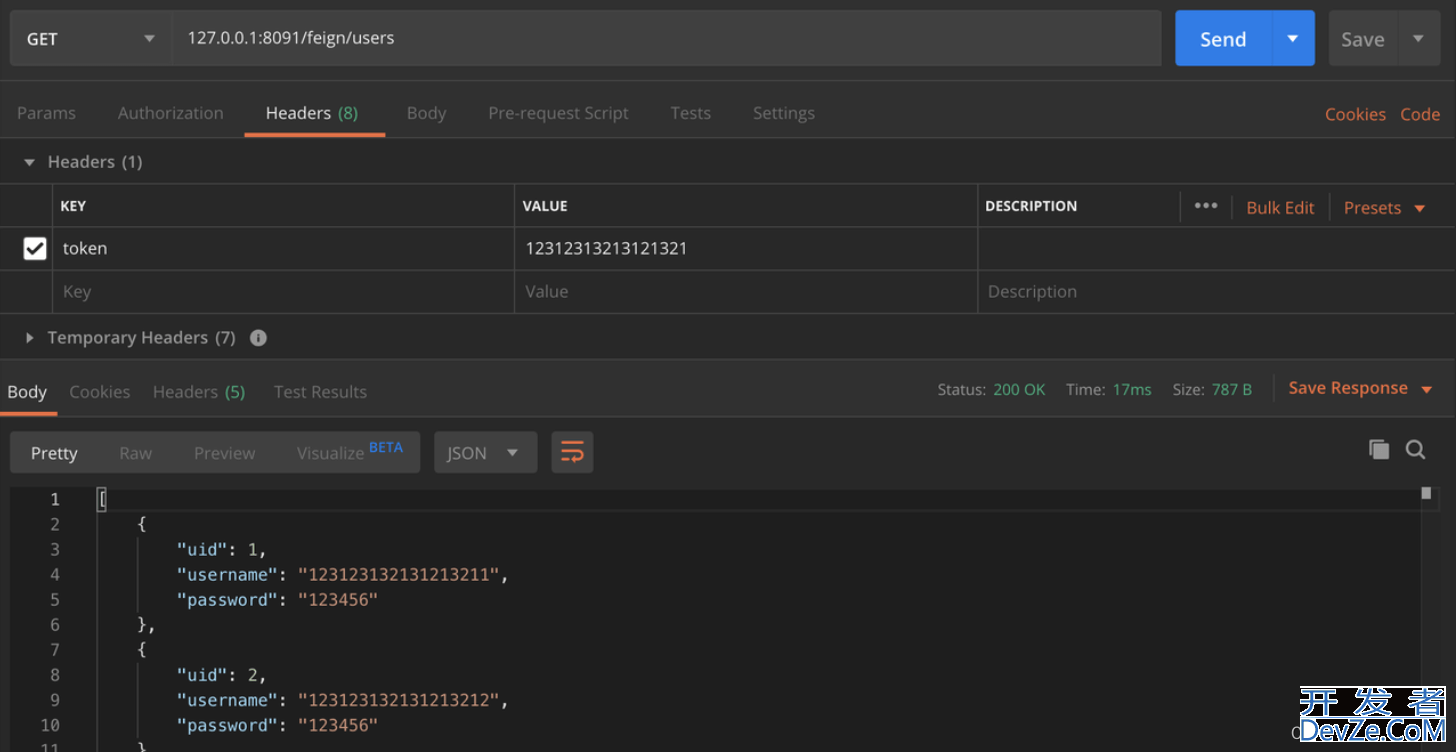Click the password value on line 10
Image resolution: width=1456 pixels, height=752 pixels.
338,725
